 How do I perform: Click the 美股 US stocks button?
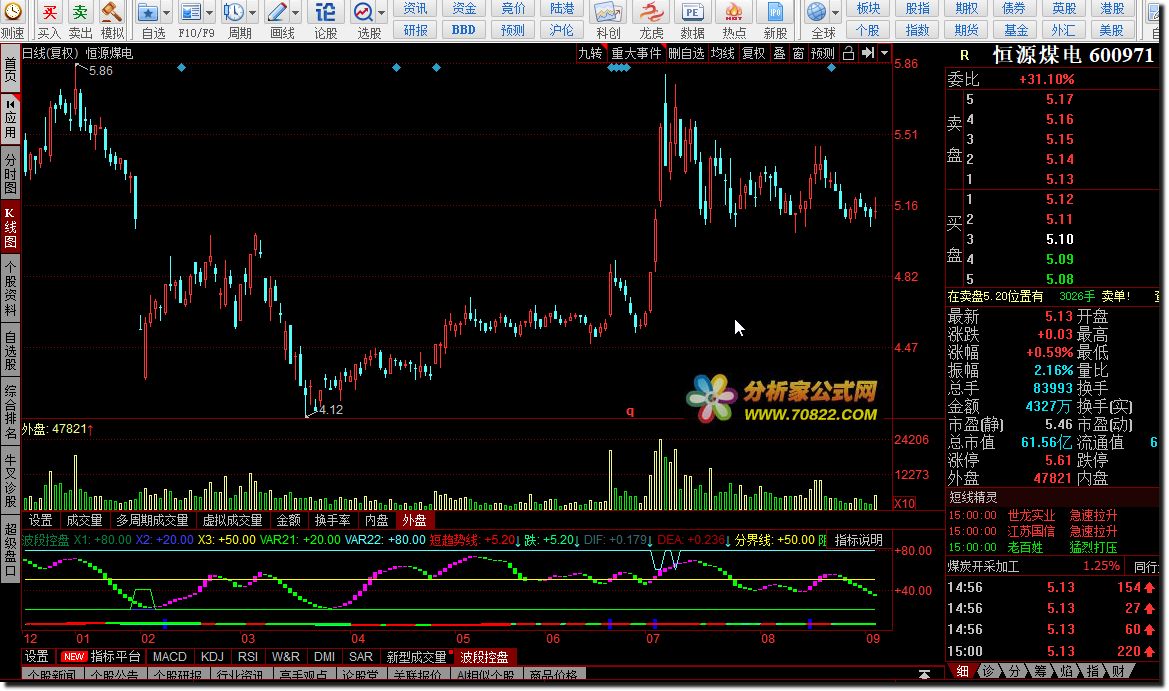tap(1112, 30)
